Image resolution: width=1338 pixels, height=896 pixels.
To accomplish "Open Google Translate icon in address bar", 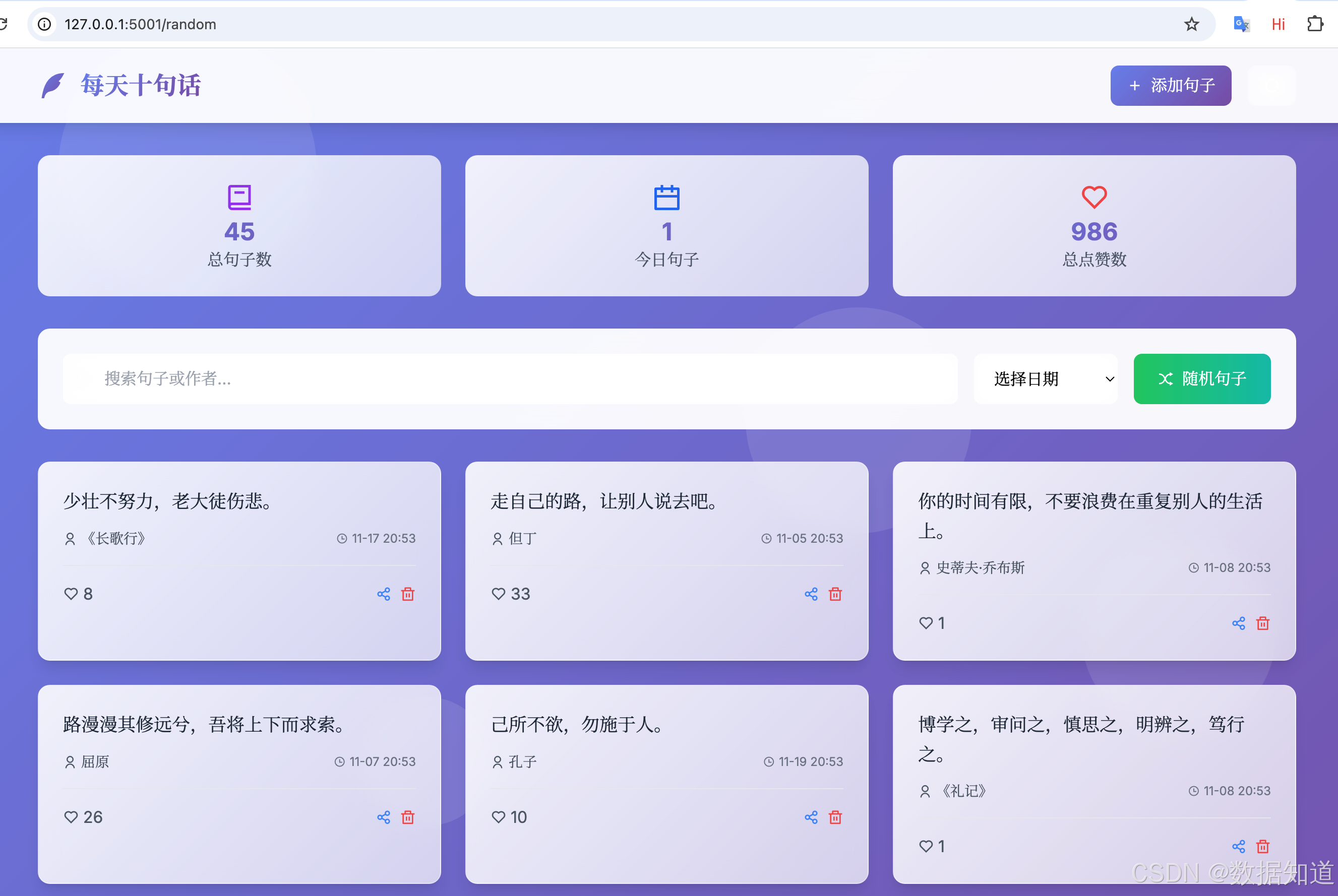I will click(x=1241, y=24).
